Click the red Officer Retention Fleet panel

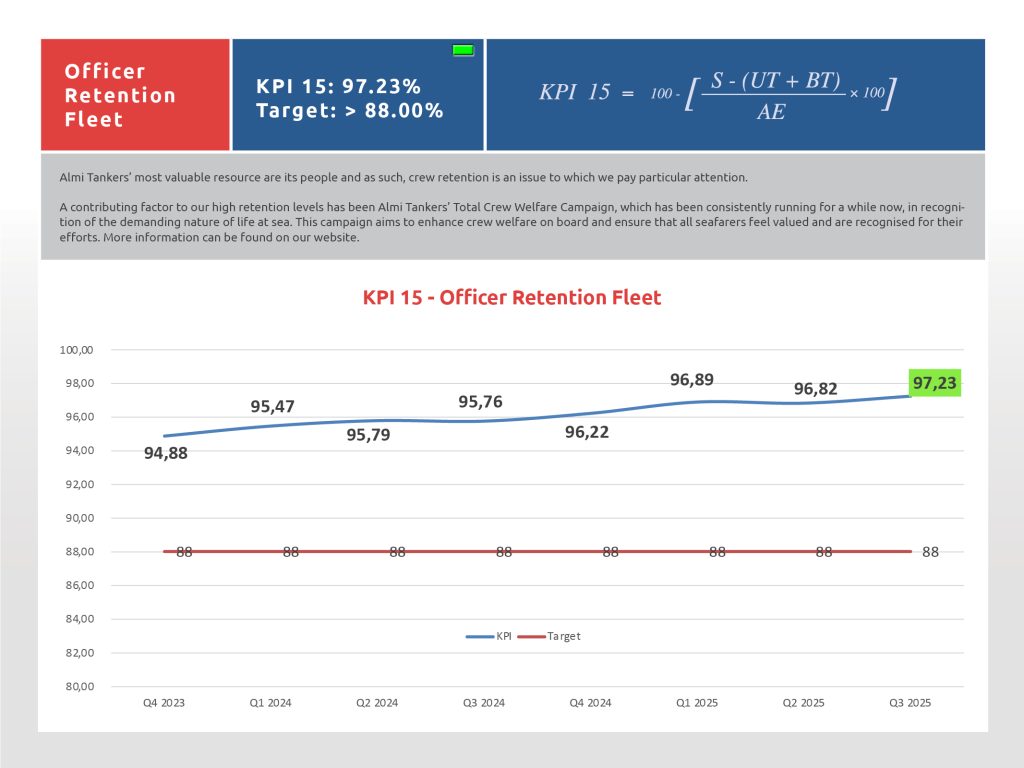(x=135, y=95)
